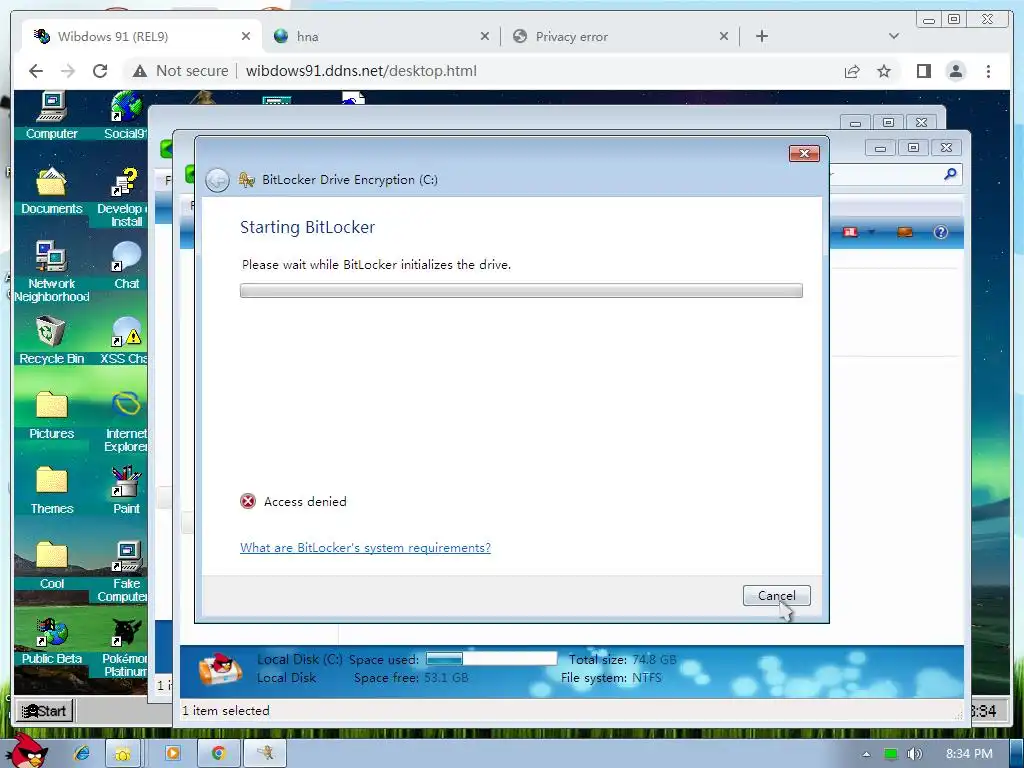Click the "Space free: 53.1 GB" text
This screenshot has width=1024, height=768.
[411, 678]
